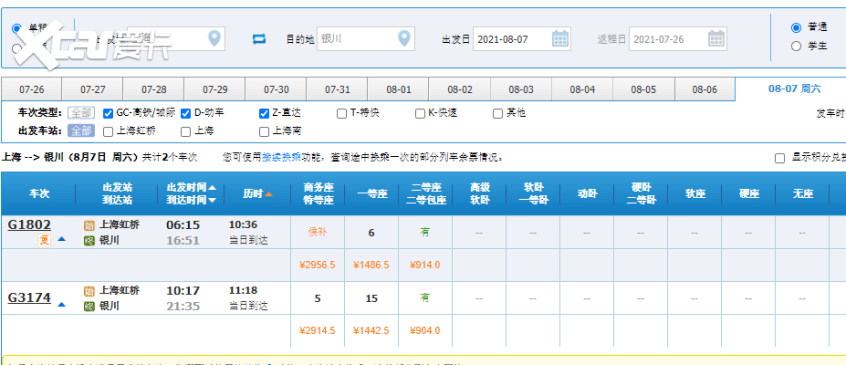Check the 其他 train type
The width and height of the screenshot is (846, 365).
click(498, 114)
